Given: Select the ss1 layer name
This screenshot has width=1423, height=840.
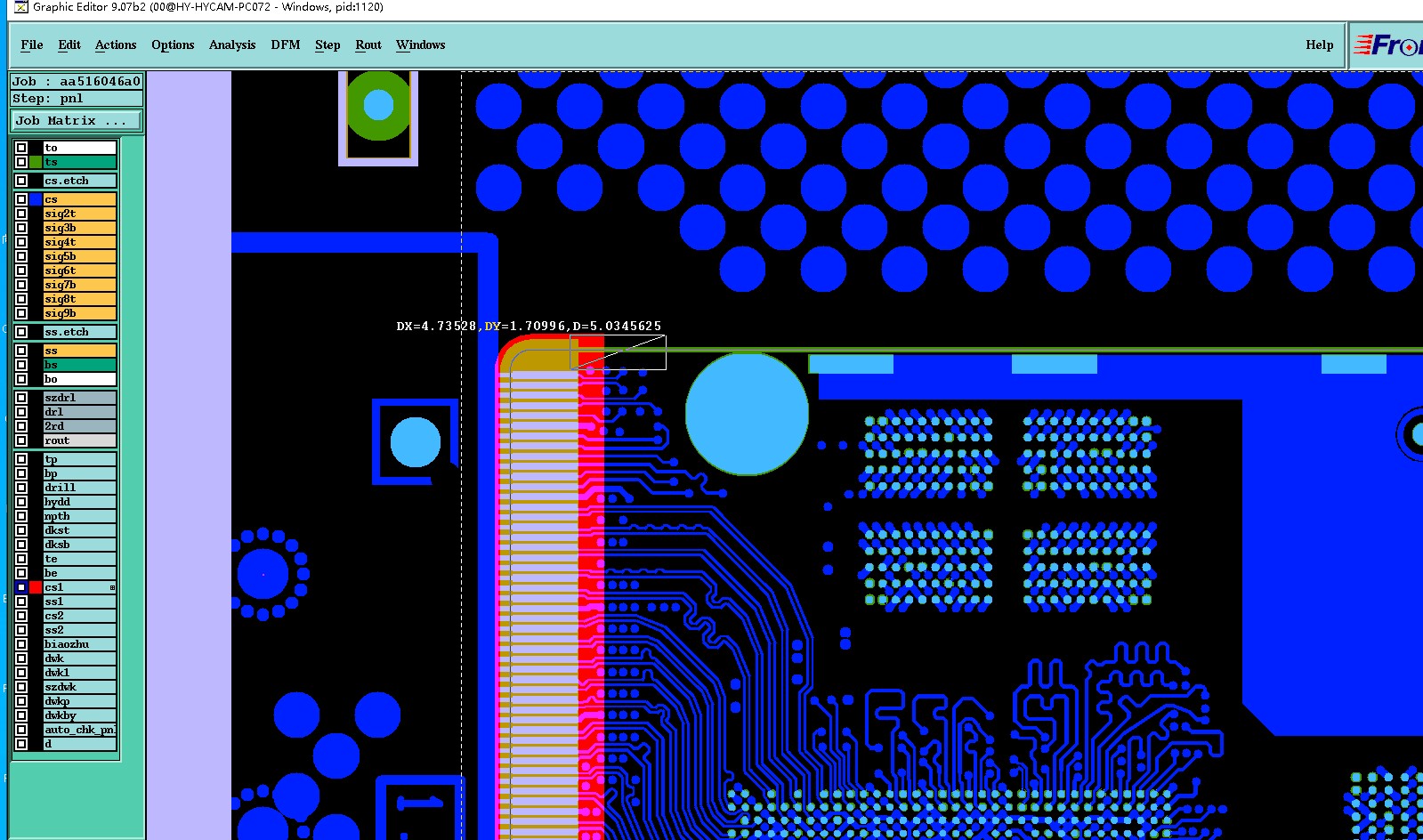Looking at the screenshot, I should tap(80, 602).
